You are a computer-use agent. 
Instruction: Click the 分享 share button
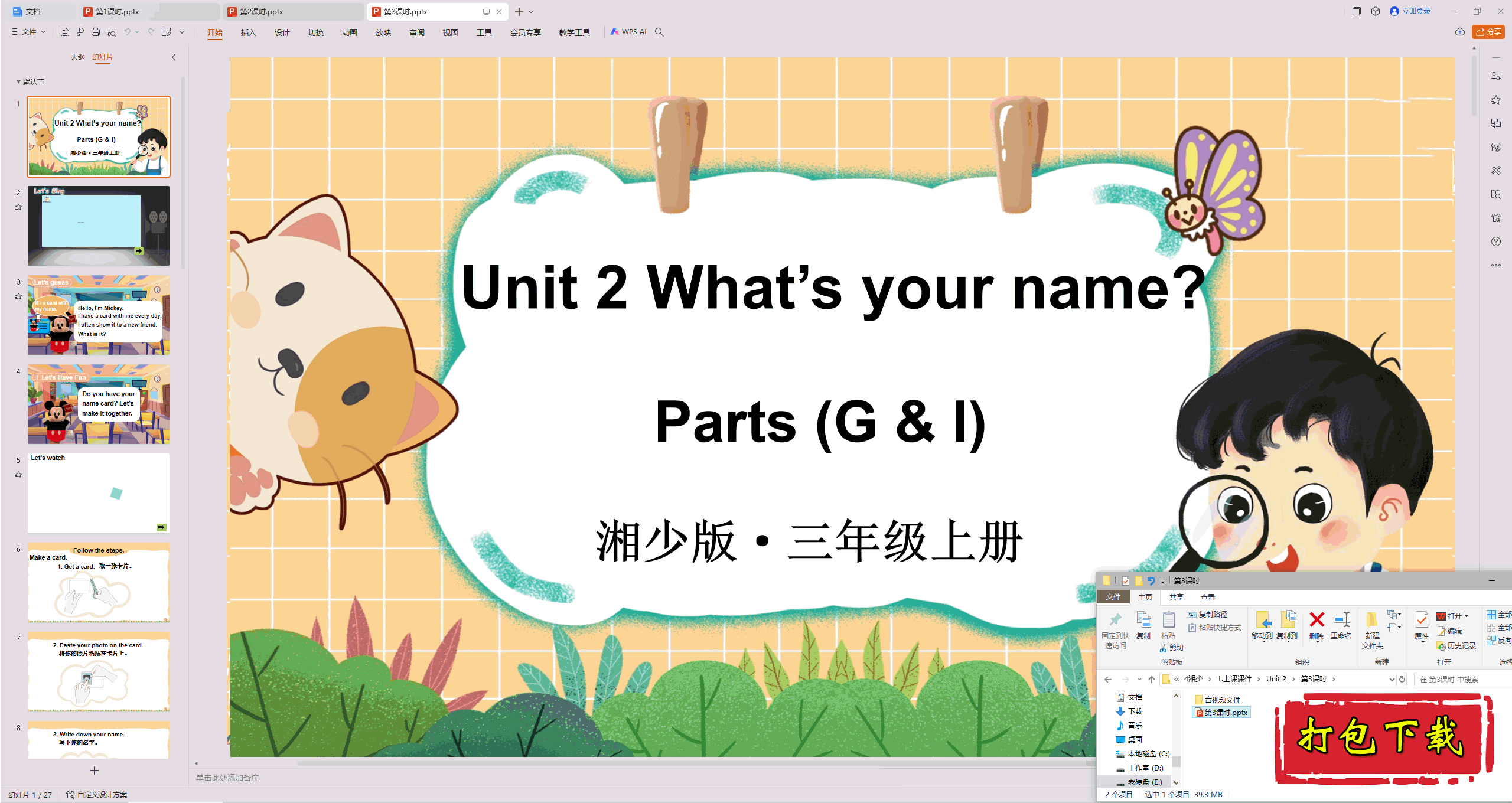[1488, 32]
